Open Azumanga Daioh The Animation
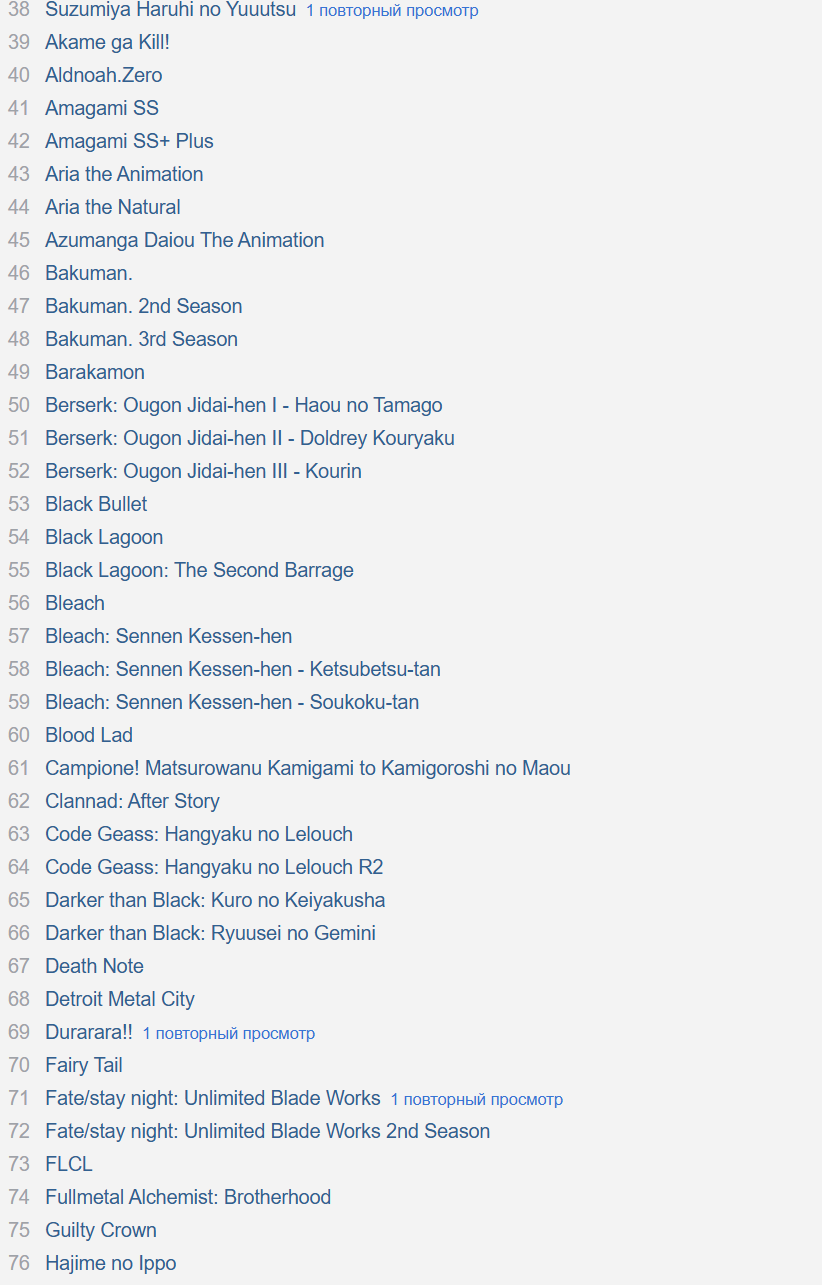The image size is (822, 1285). click(x=185, y=240)
